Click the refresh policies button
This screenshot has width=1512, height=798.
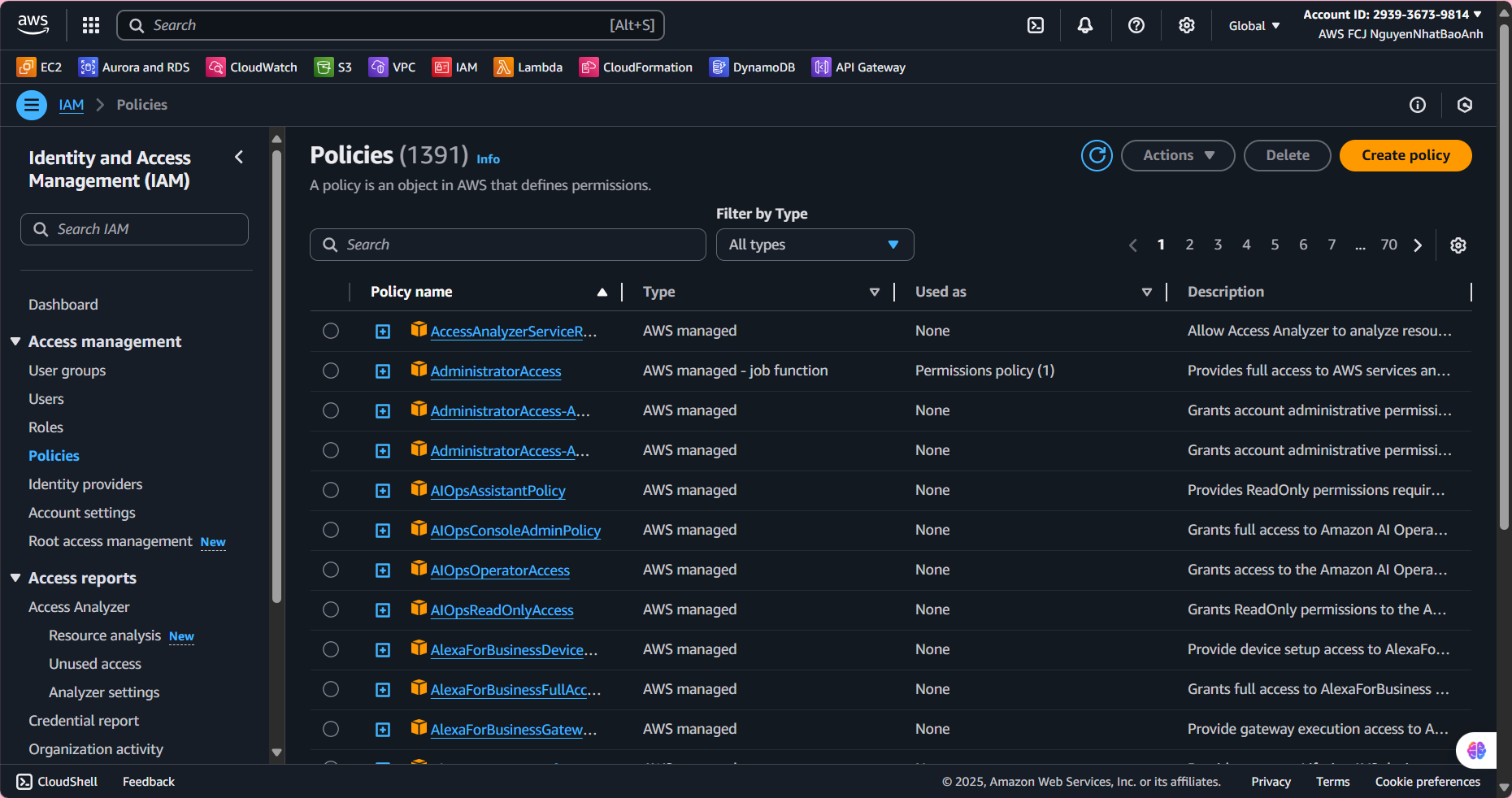tap(1097, 155)
